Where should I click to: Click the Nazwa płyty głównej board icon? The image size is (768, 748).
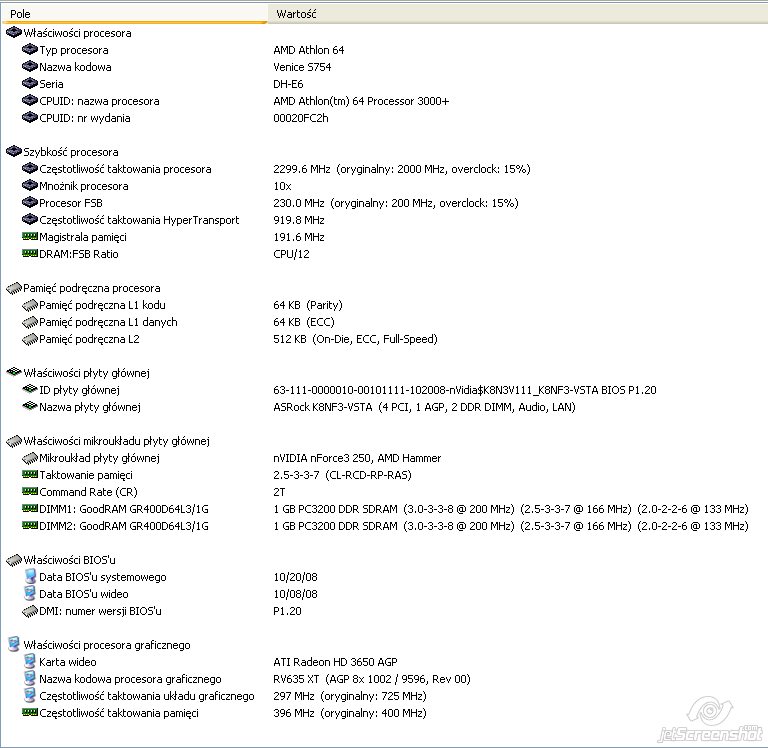(30, 407)
